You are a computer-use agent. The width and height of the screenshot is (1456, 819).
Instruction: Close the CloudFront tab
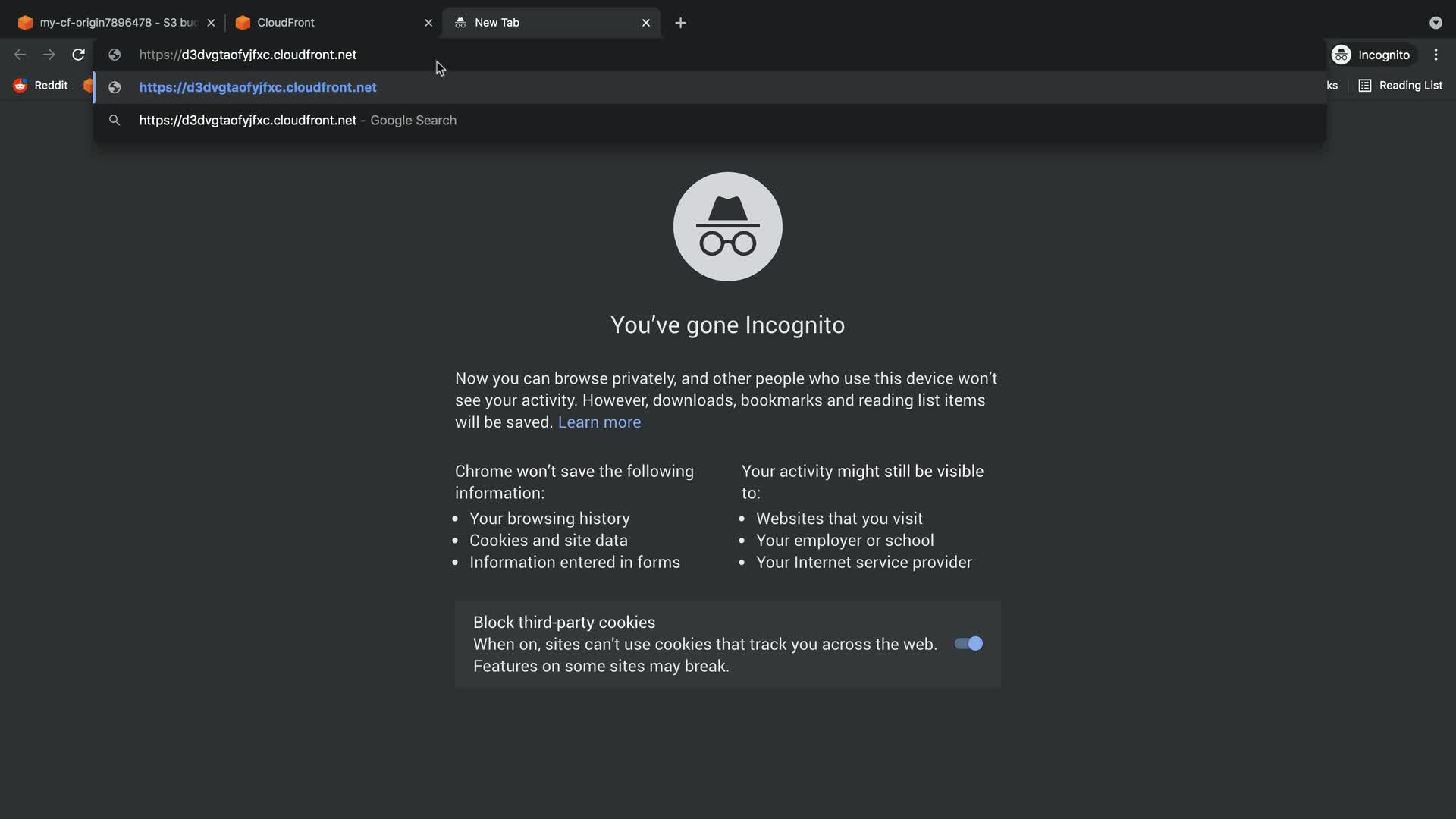[x=428, y=23]
